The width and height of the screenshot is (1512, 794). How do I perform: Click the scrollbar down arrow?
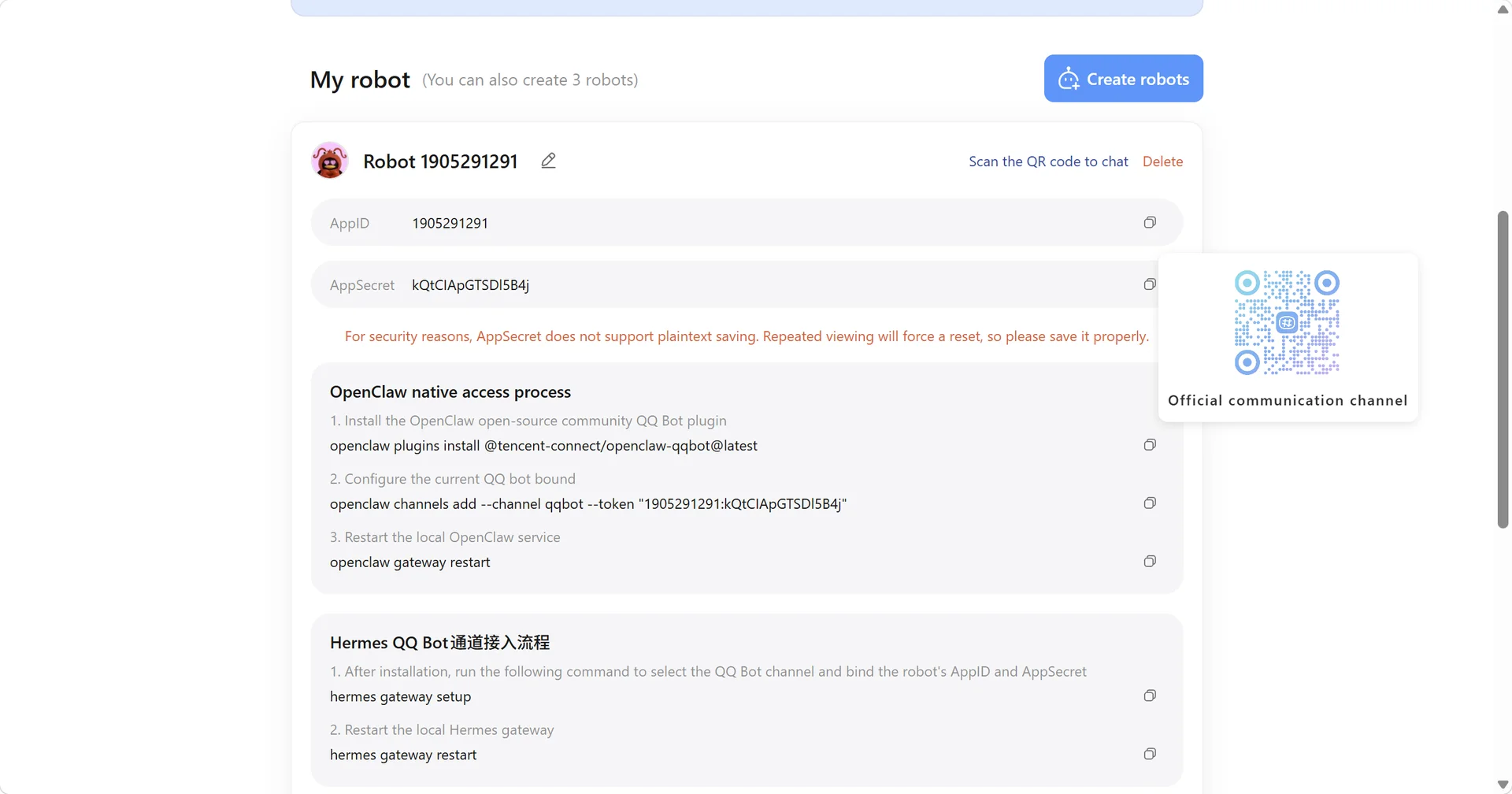(1503, 785)
